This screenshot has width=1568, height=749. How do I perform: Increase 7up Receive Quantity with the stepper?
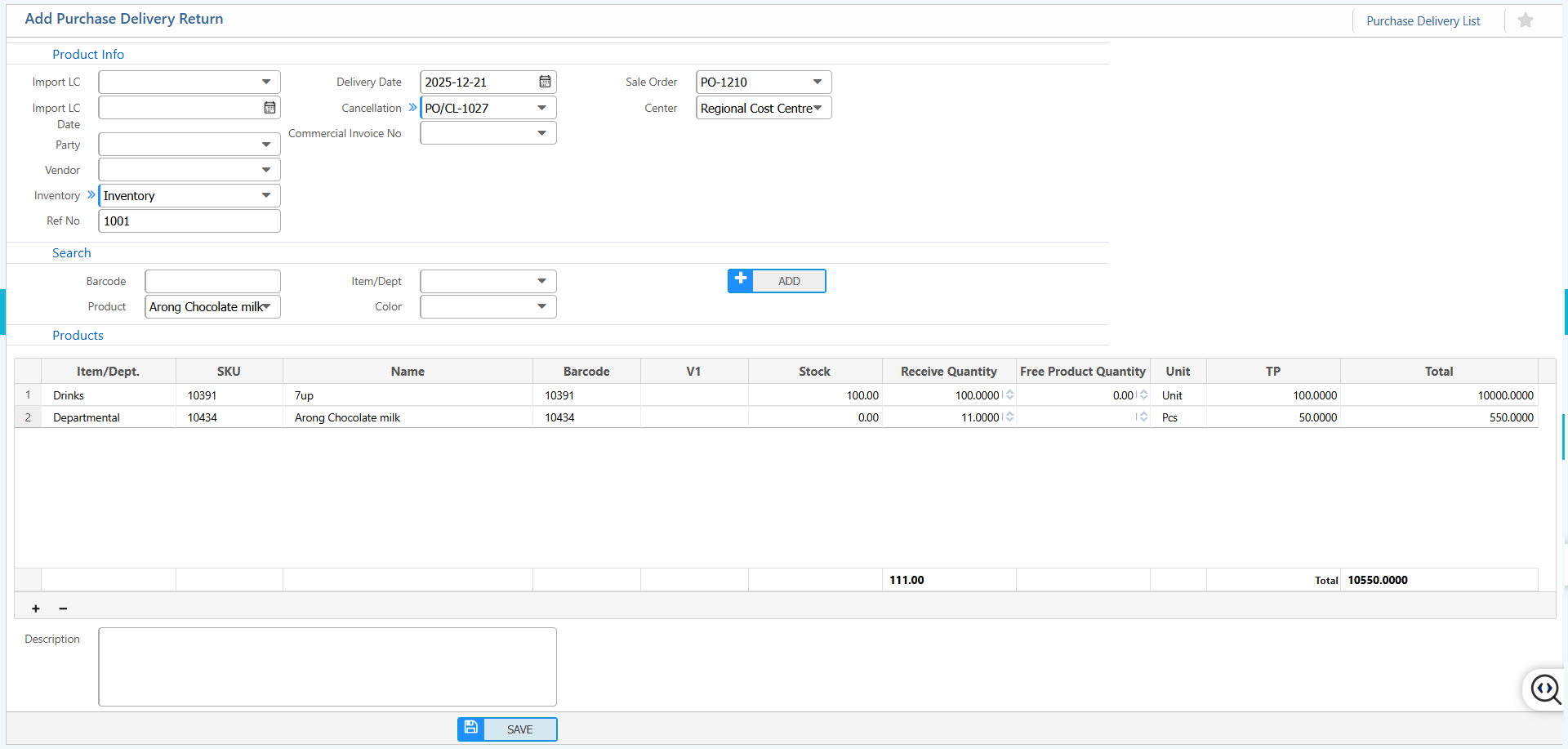click(1010, 391)
